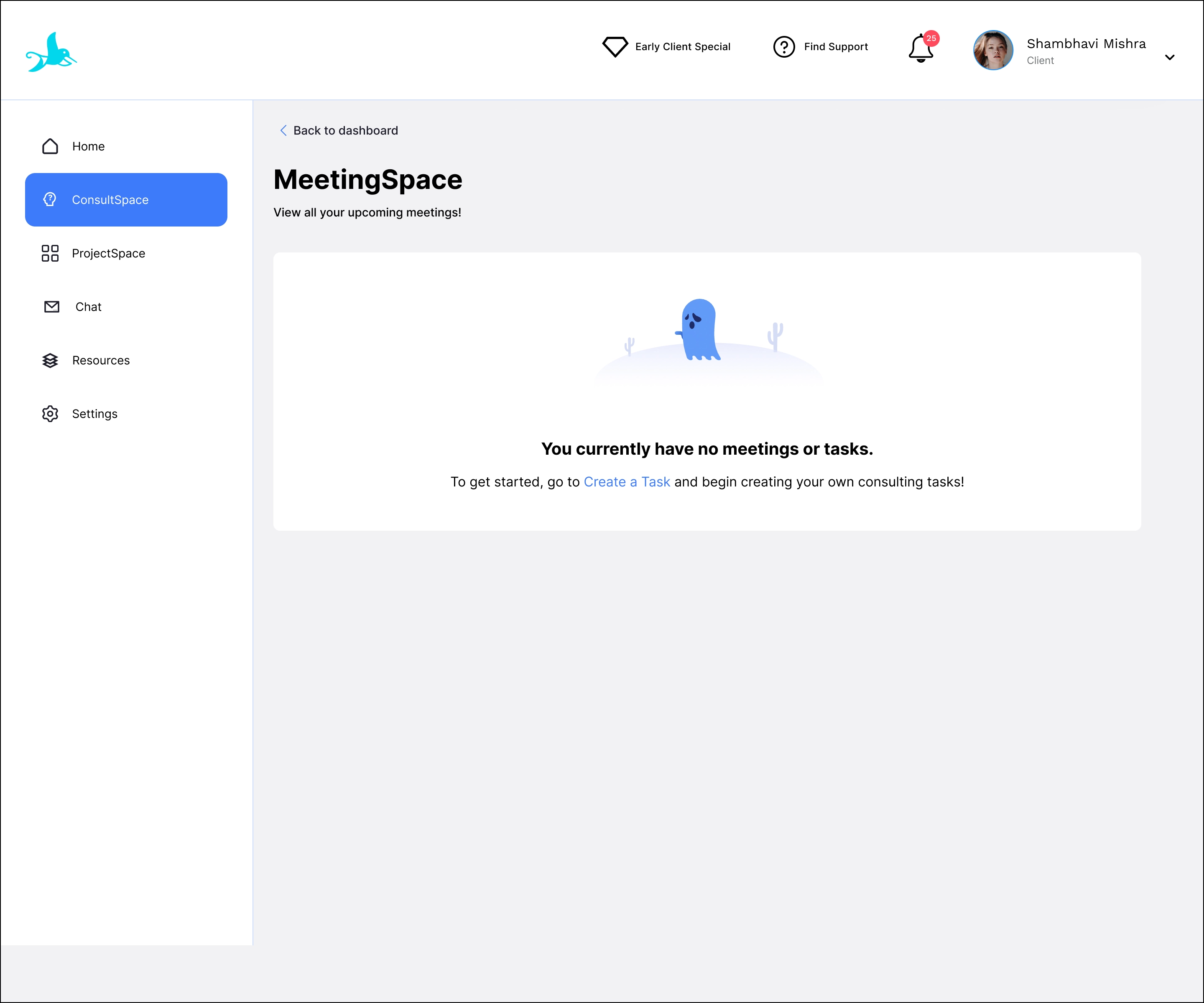Screen dimensions: 1204x1003
Task: Go back using the left chevron arrow
Action: point(283,131)
